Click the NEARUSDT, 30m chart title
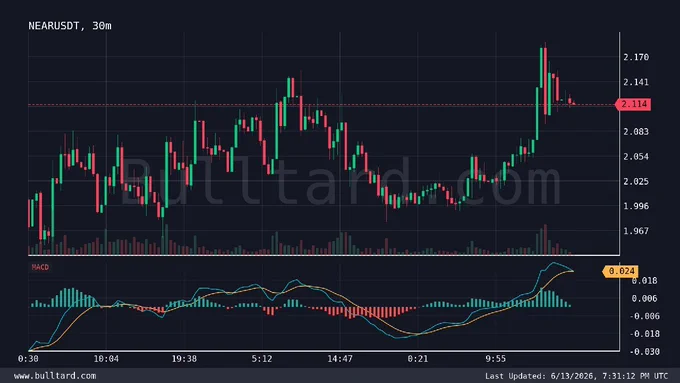 [70, 26]
